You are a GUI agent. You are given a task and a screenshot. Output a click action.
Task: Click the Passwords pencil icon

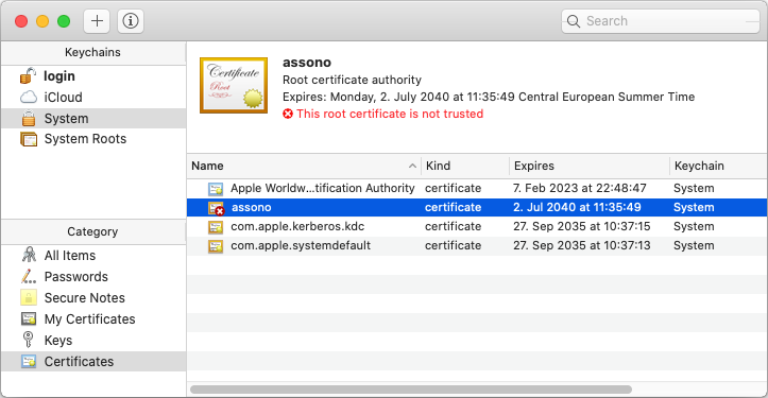(28, 276)
